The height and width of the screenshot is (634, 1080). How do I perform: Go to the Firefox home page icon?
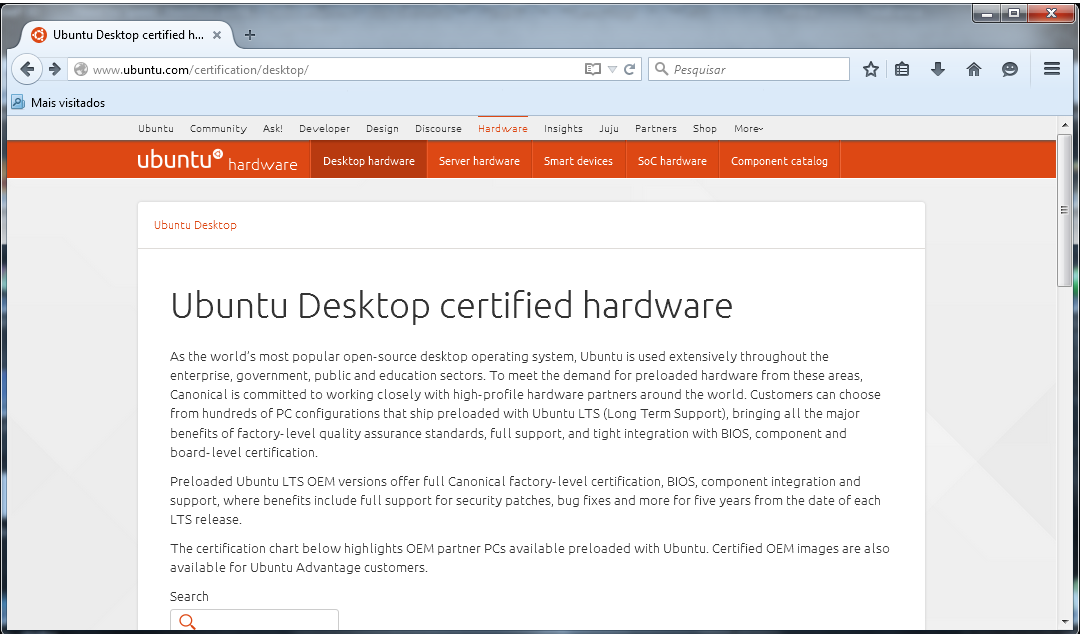(973, 69)
